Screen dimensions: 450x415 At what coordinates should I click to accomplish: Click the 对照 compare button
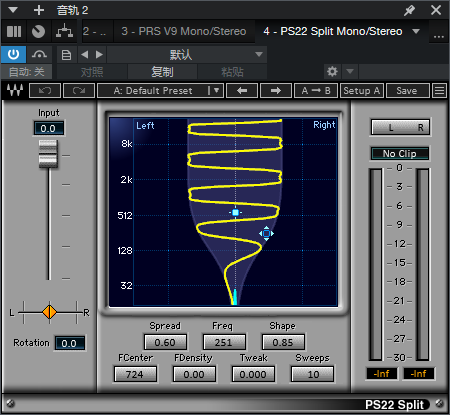pyautogui.click(x=92, y=72)
